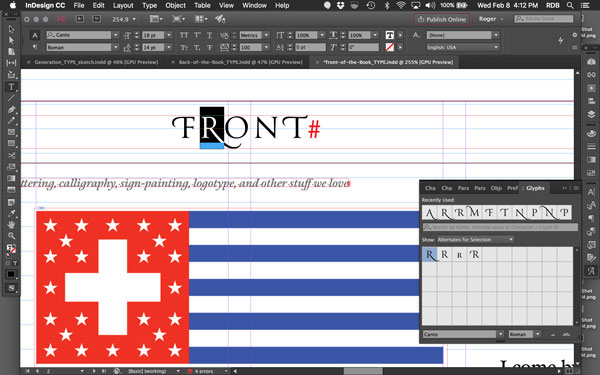Switch to the Glyphs panel tab
The width and height of the screenshot is (600, 375).
point(535,188)
